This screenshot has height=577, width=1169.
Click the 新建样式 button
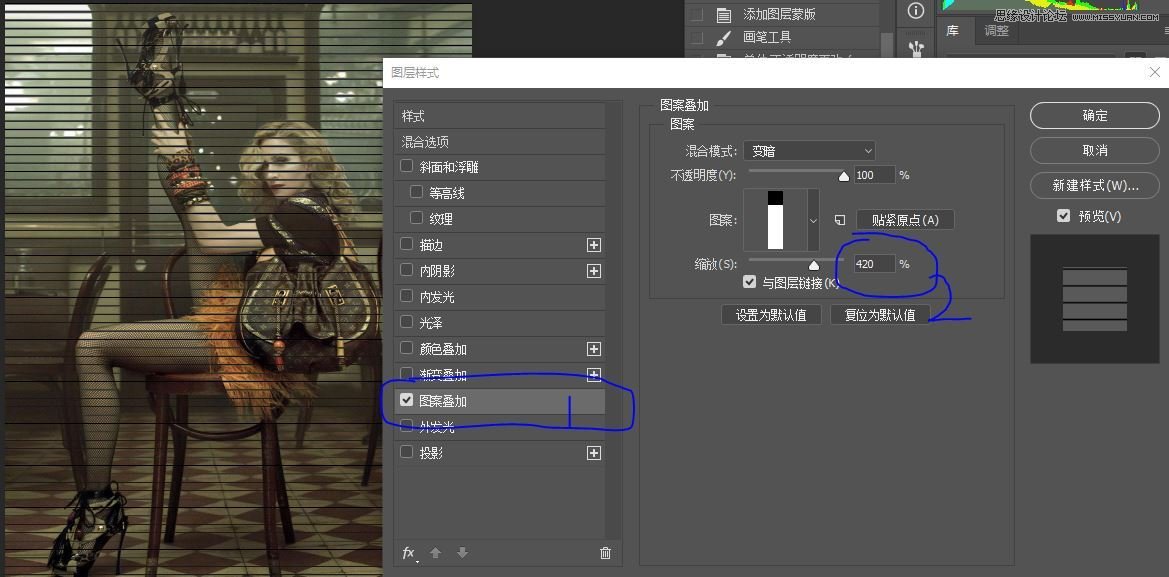pos(1094,186)
